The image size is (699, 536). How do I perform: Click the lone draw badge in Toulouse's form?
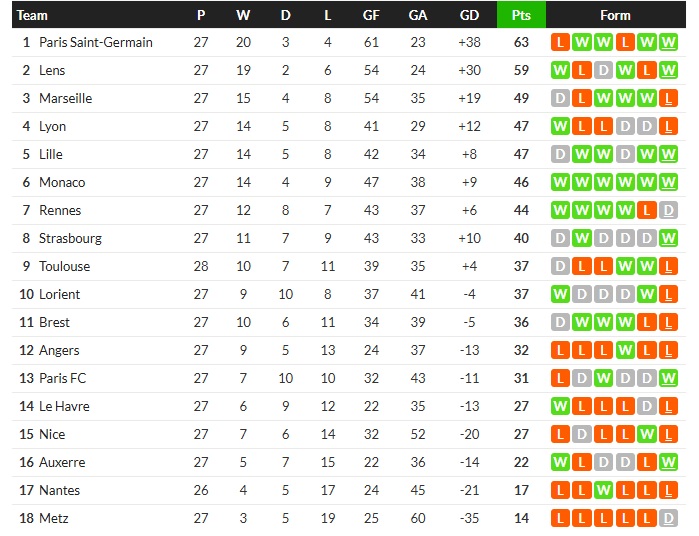tap(559, 267)
